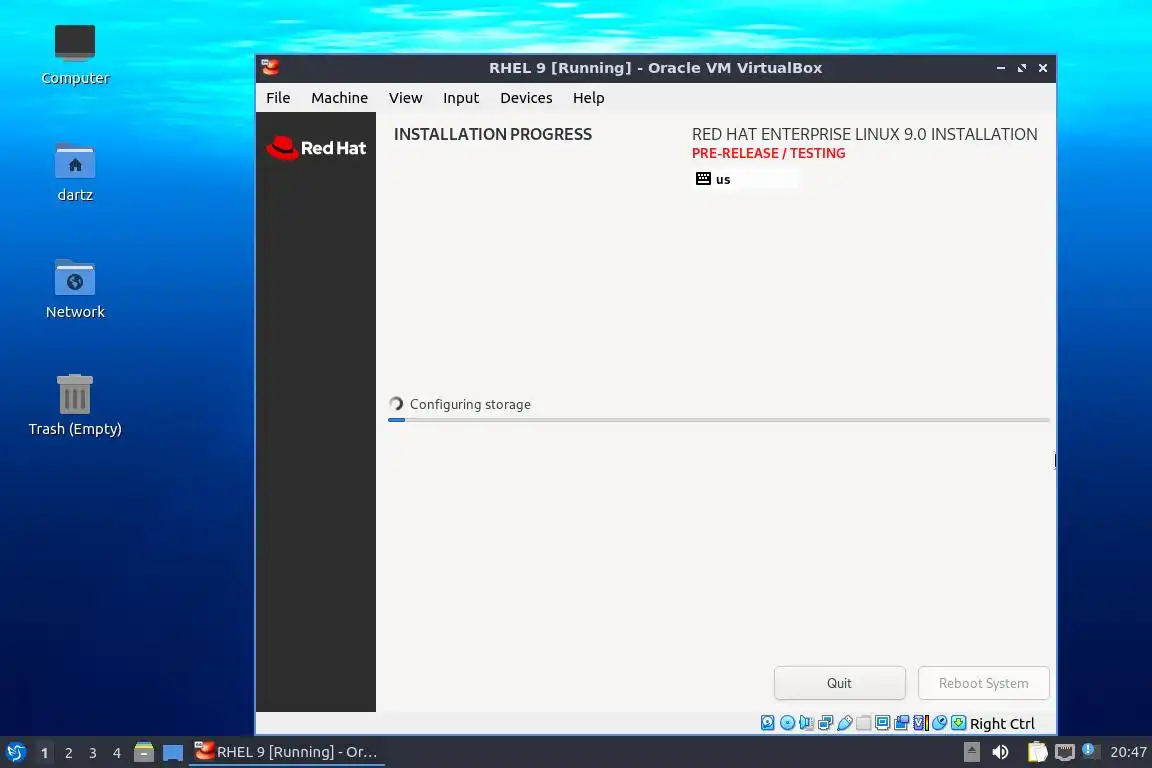Click the USB devices indicator icon
Viewport: 1152px width, 768px height.
844,723
